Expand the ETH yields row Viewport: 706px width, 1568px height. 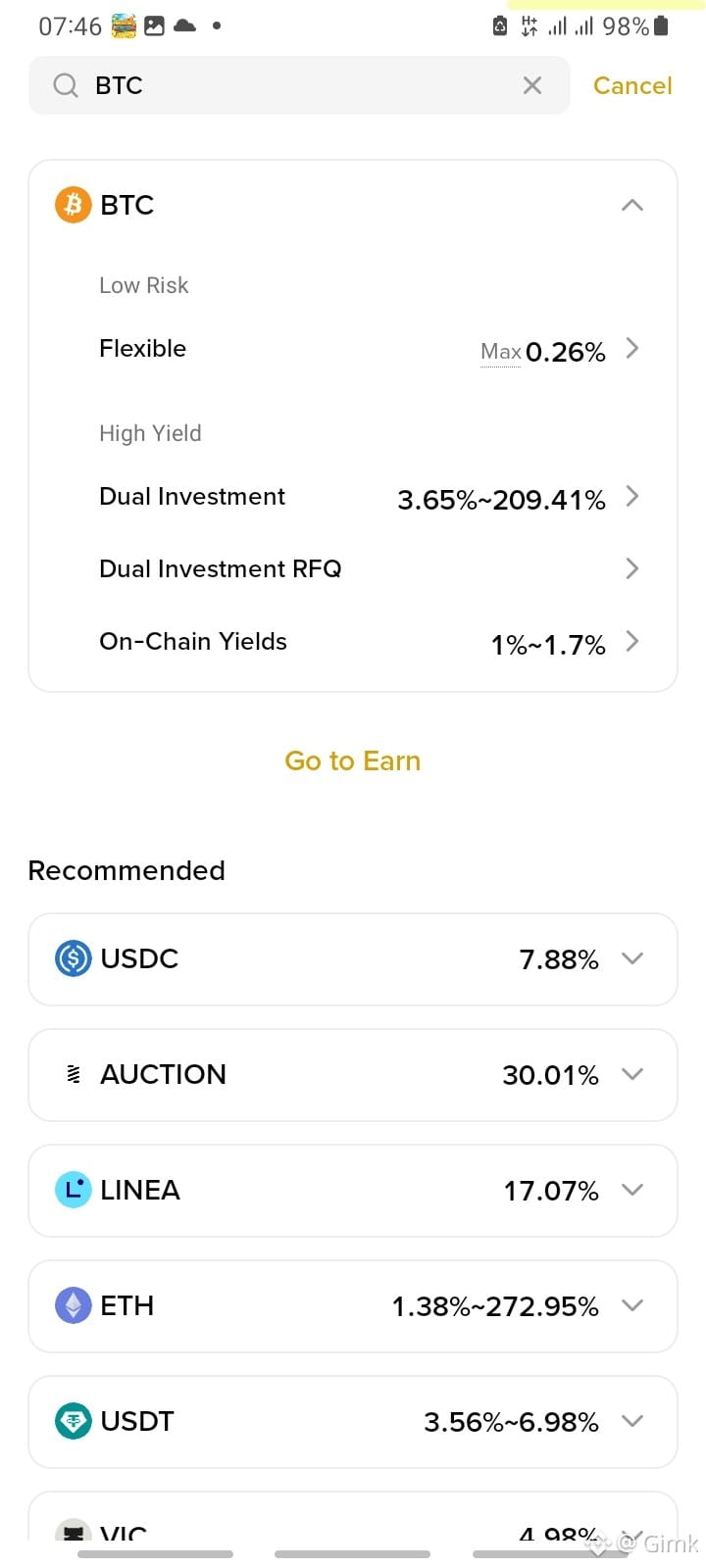point(353,1305)
